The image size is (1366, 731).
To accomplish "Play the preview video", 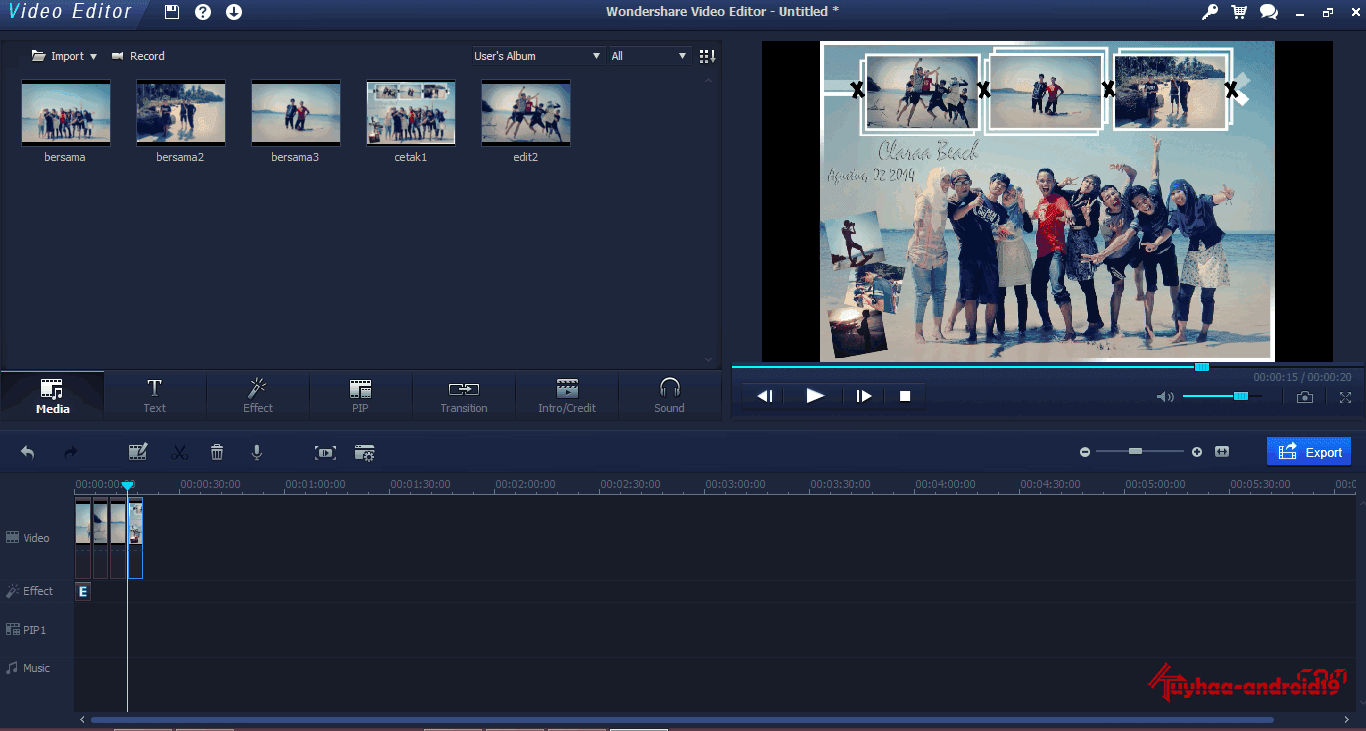I will tap(815, 396).
